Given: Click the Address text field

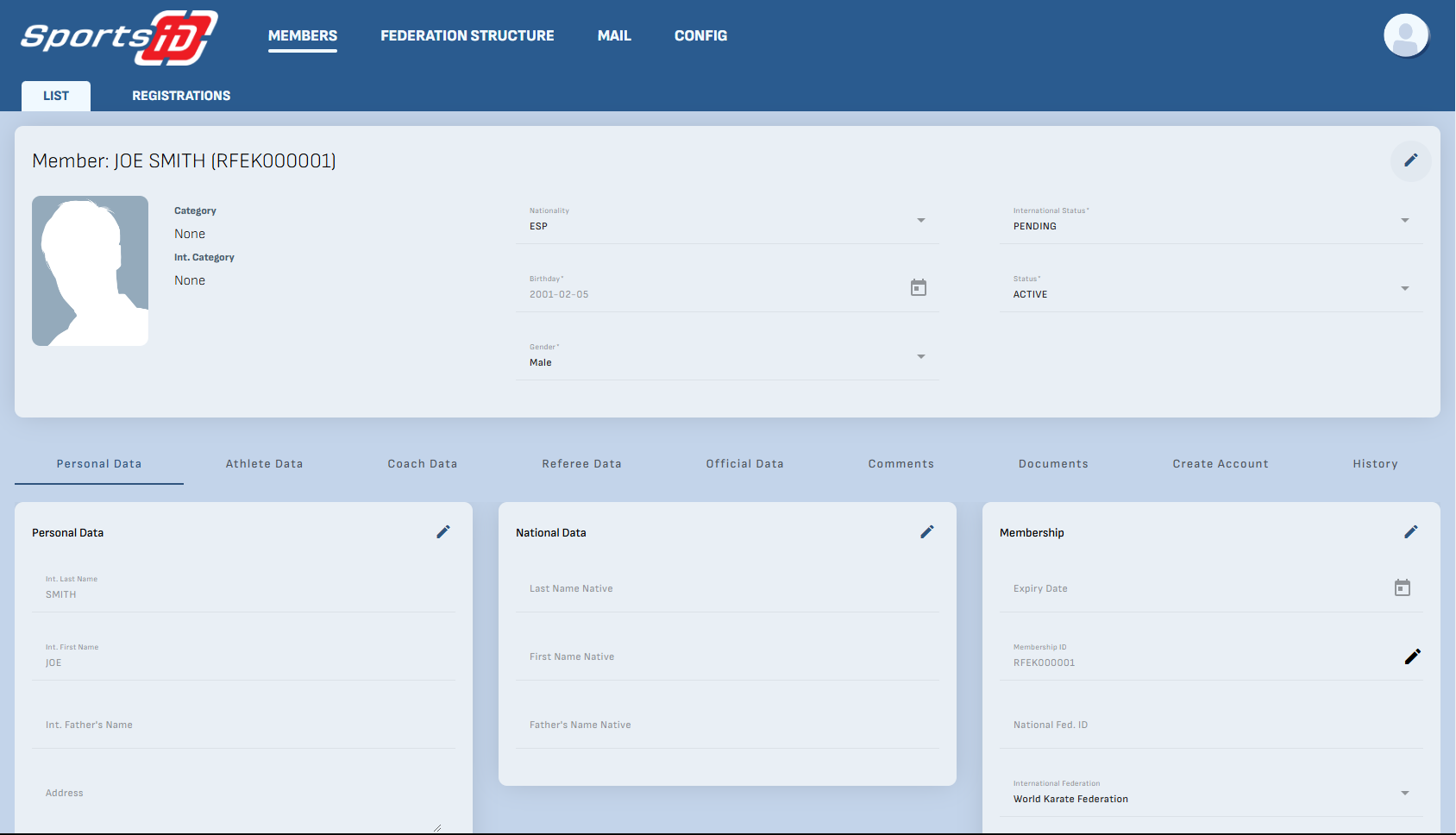Looking at the screenshot, I should point(242,794).
